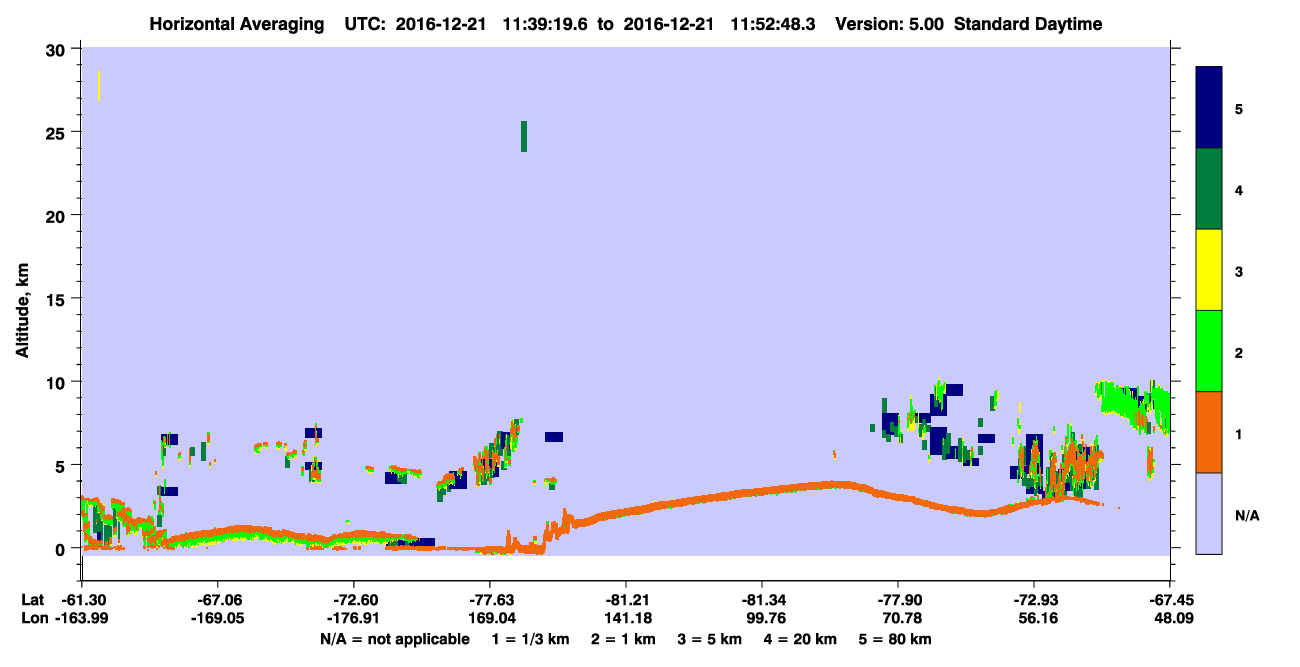Image resolution: width=1300 pixels, height=667 pixels.
Task: Click the latitude value -77.63
Action: pos(490,600)
